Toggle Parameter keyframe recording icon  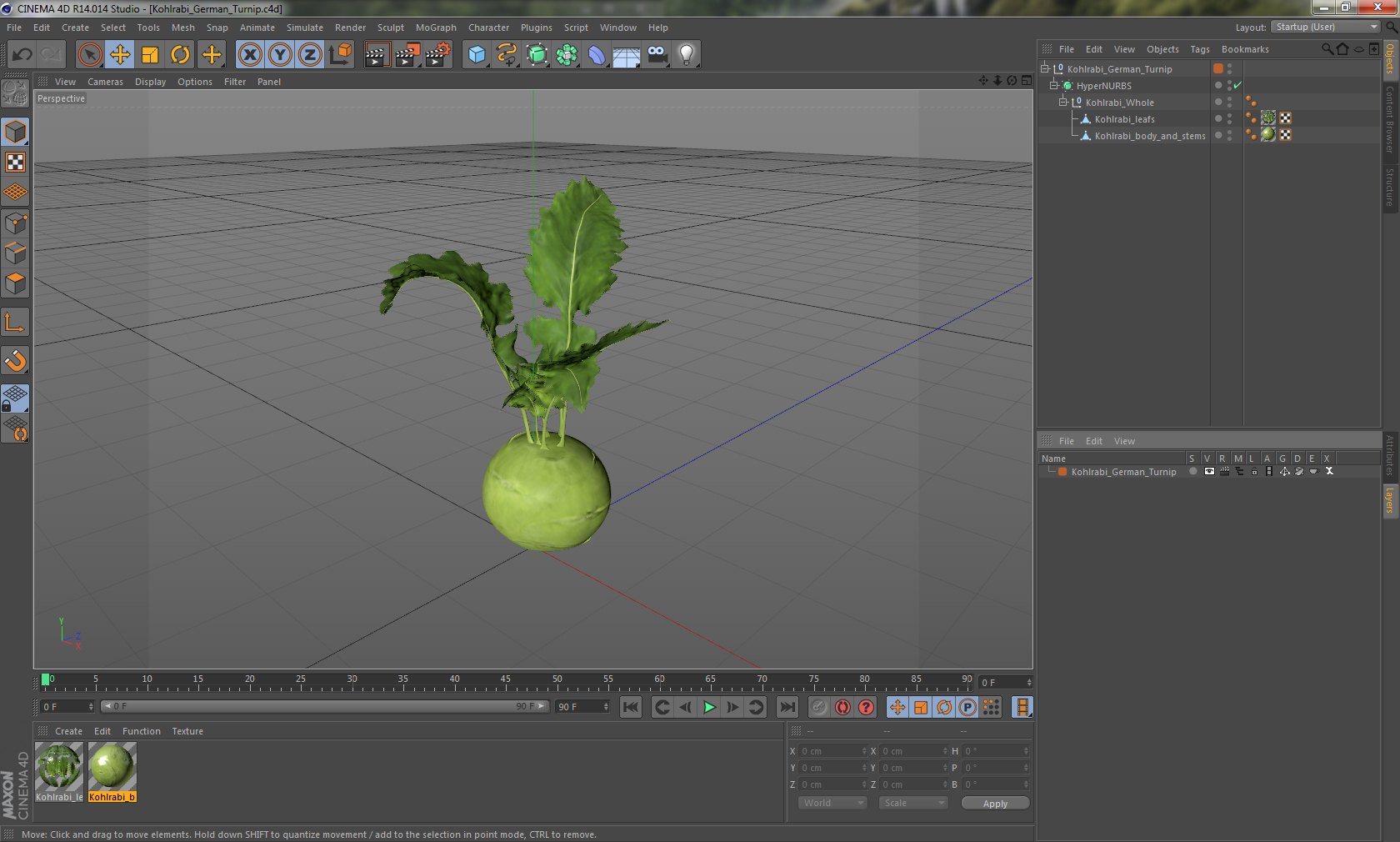967,707
